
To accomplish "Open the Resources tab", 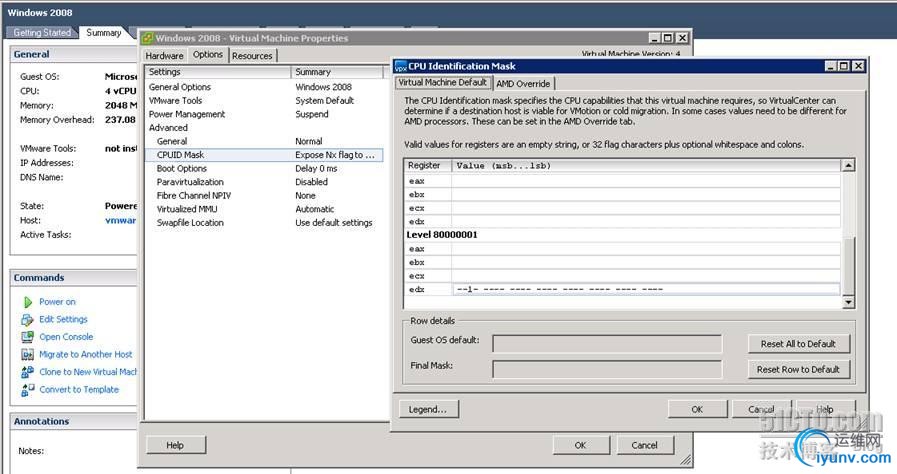I will click(x=252, y=55).
